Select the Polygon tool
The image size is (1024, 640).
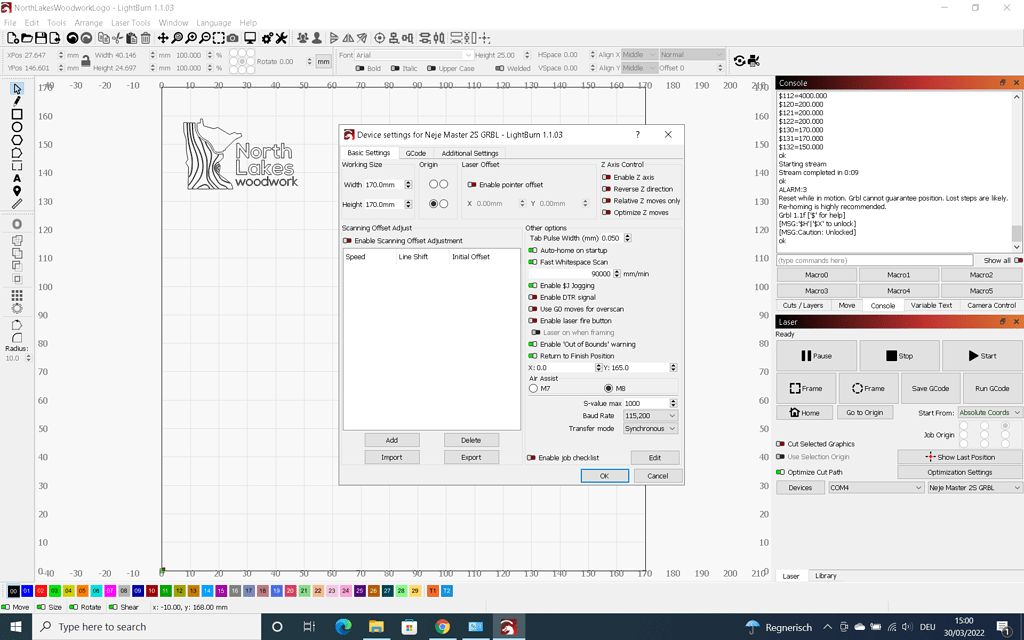[17, 140]
